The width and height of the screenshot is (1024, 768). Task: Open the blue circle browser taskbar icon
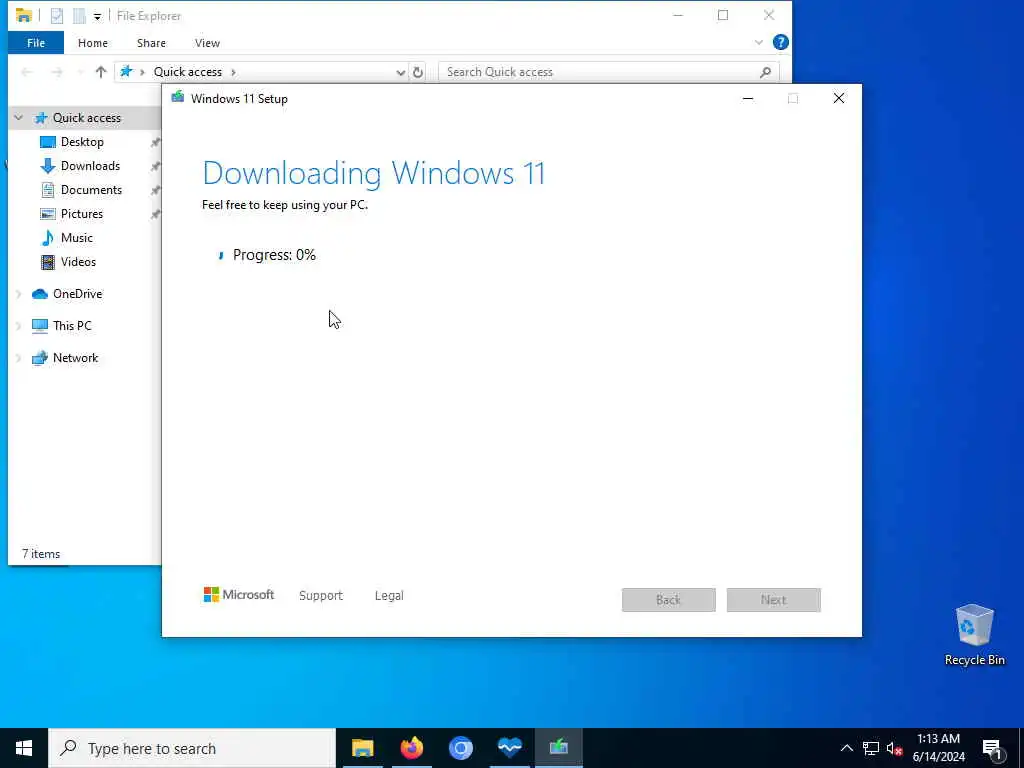pyautogui.click(x=460, y=748)
